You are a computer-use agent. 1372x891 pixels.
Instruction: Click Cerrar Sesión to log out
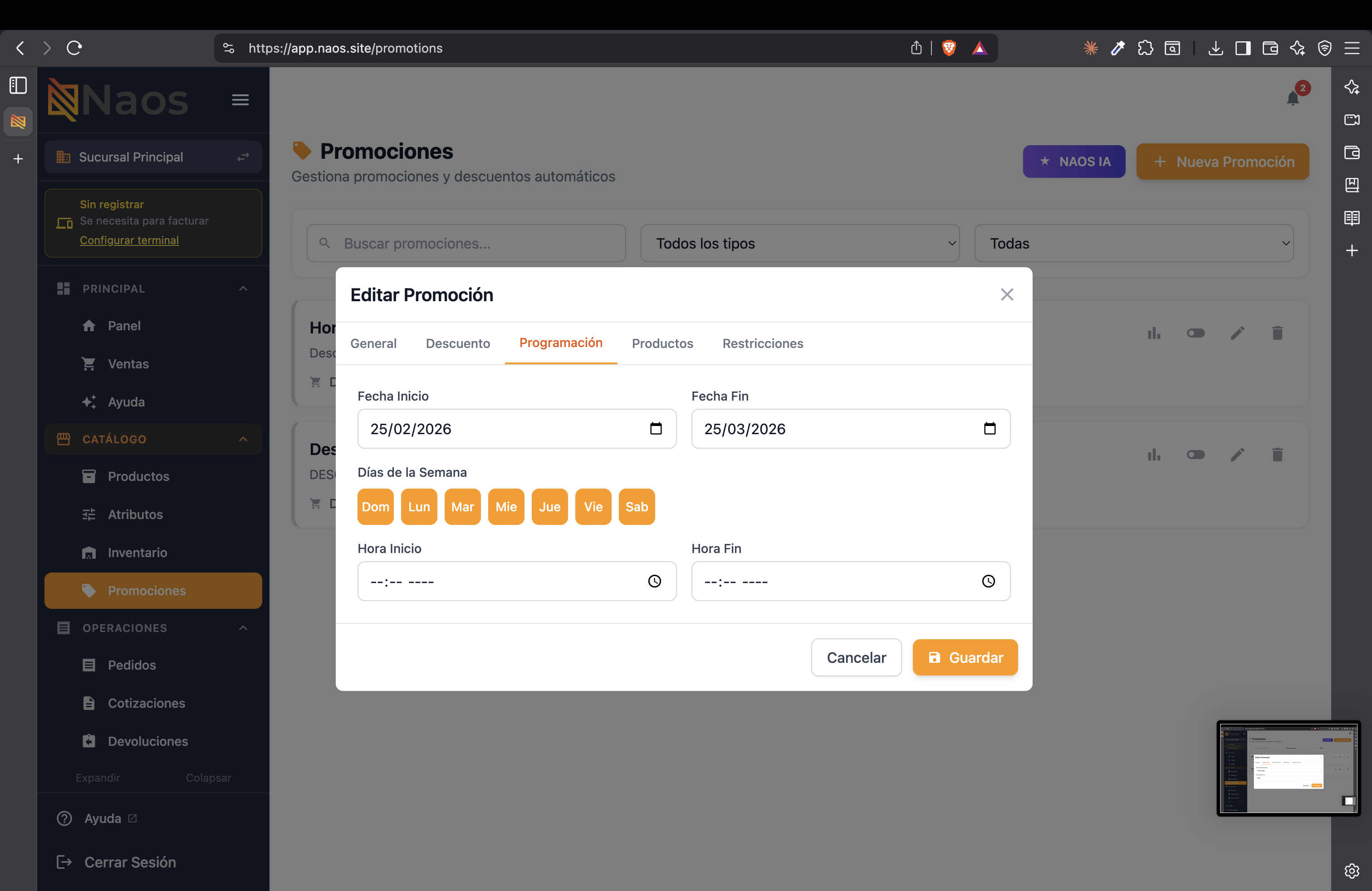[x=130, y=862]
